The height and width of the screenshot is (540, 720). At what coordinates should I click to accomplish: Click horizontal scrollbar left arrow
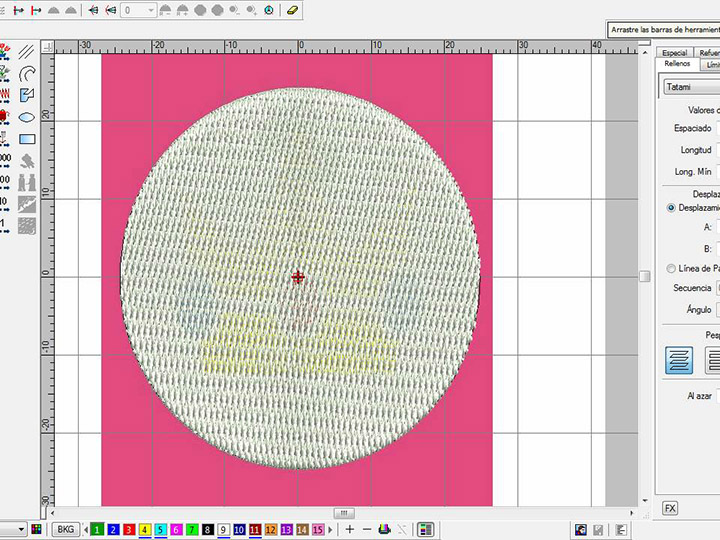52,513
